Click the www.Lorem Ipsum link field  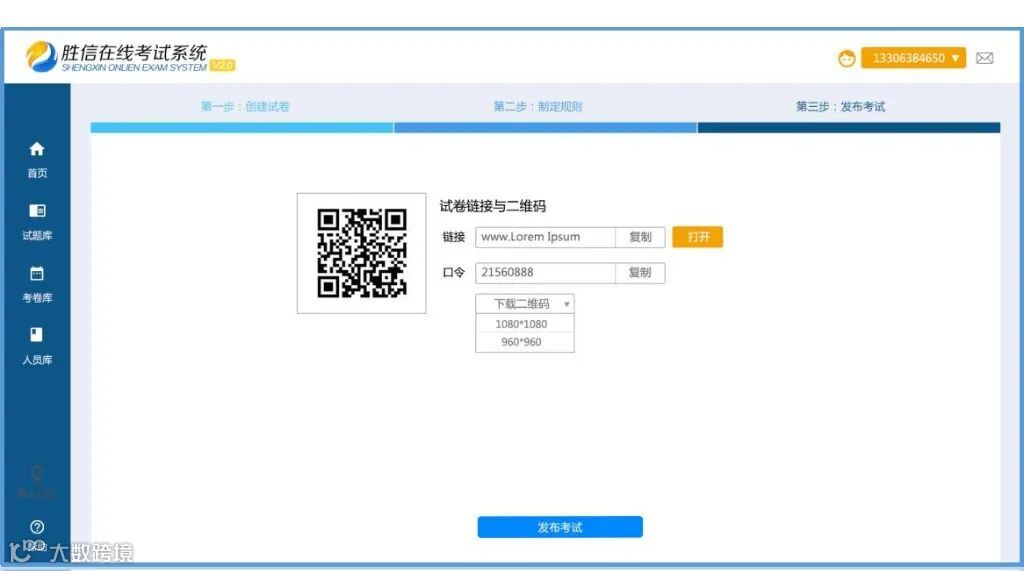545,237
